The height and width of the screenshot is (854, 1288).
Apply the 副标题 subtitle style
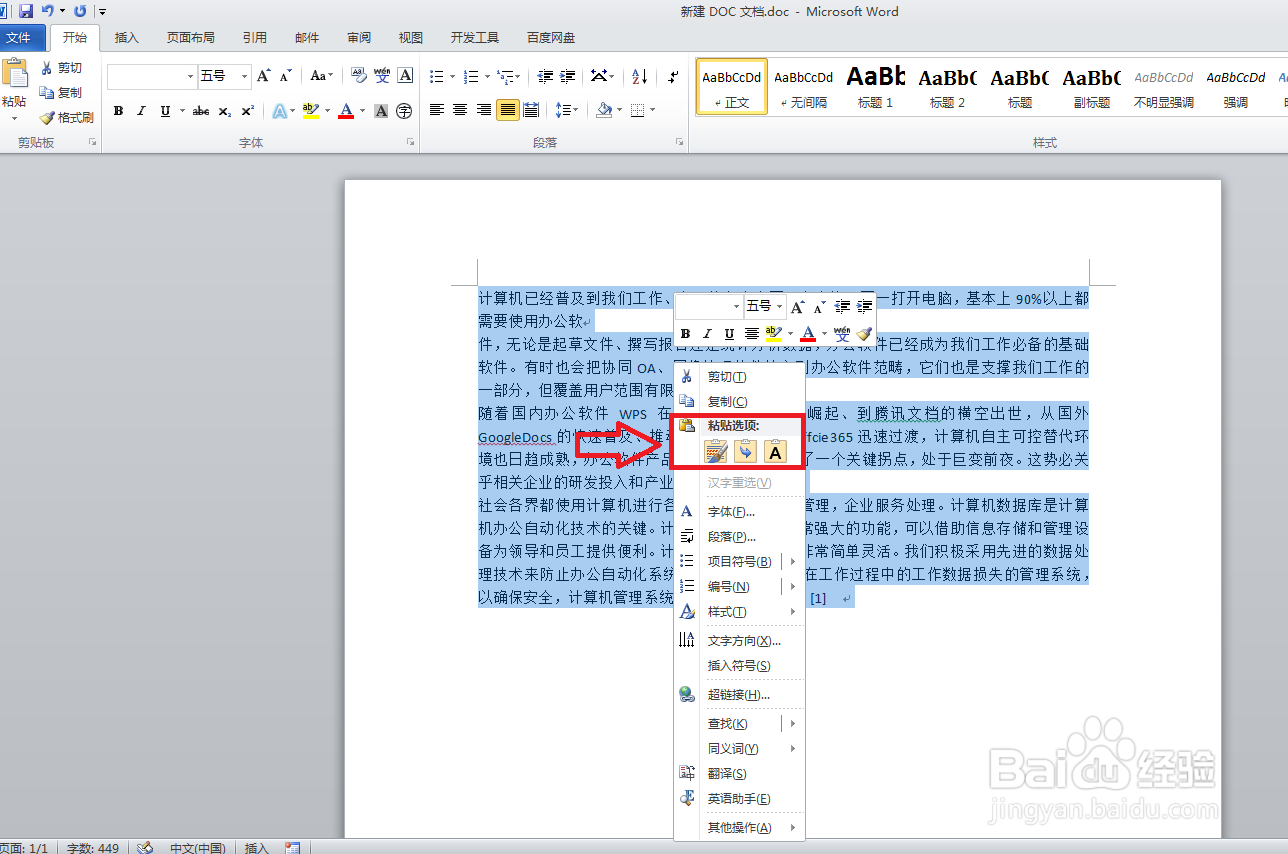(x=1092, y=86)
